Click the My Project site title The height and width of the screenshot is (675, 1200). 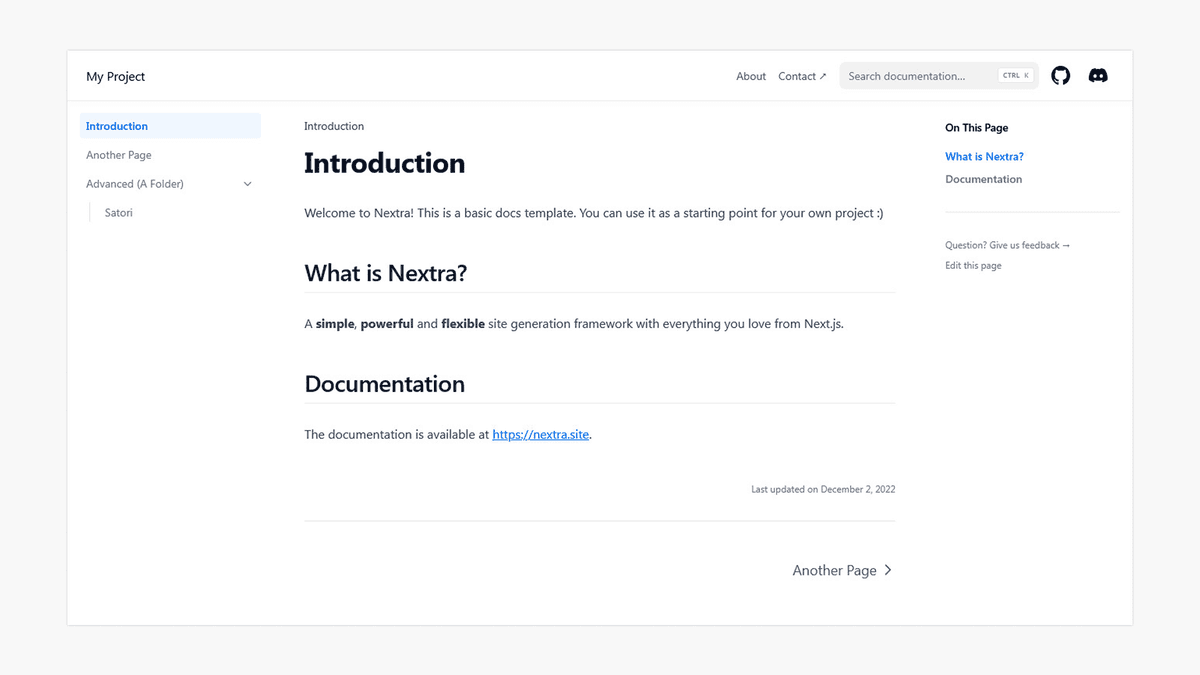pyautogui.click(x=115, y=76)
